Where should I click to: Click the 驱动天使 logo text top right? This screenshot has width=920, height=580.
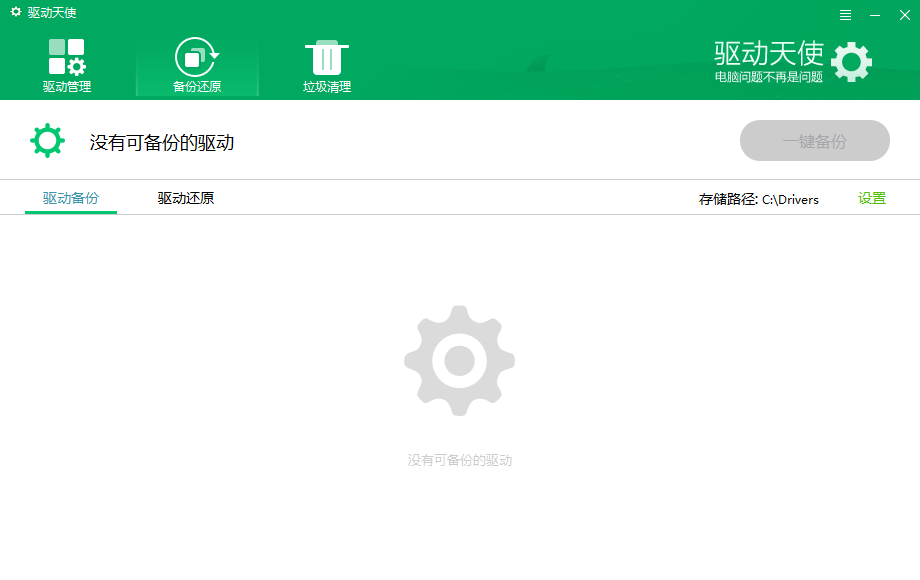pos(769,55)
